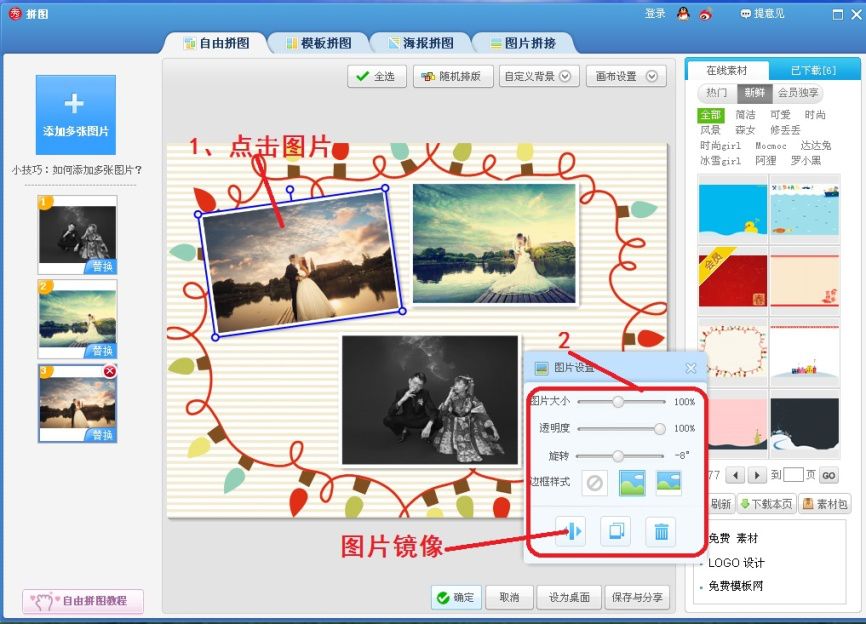Choose the red 会员 background material
The width and height of the screenshot is (866, 624).
point(733,281)
